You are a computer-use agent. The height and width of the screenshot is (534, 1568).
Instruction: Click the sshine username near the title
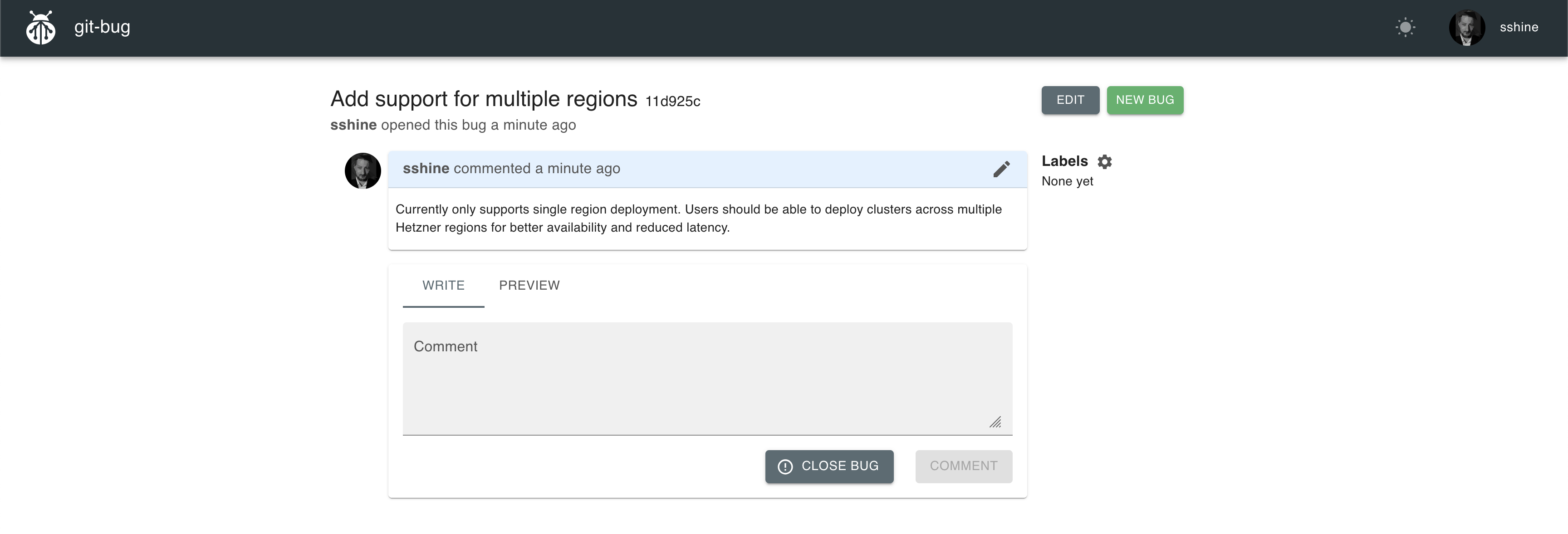point(353,125)
